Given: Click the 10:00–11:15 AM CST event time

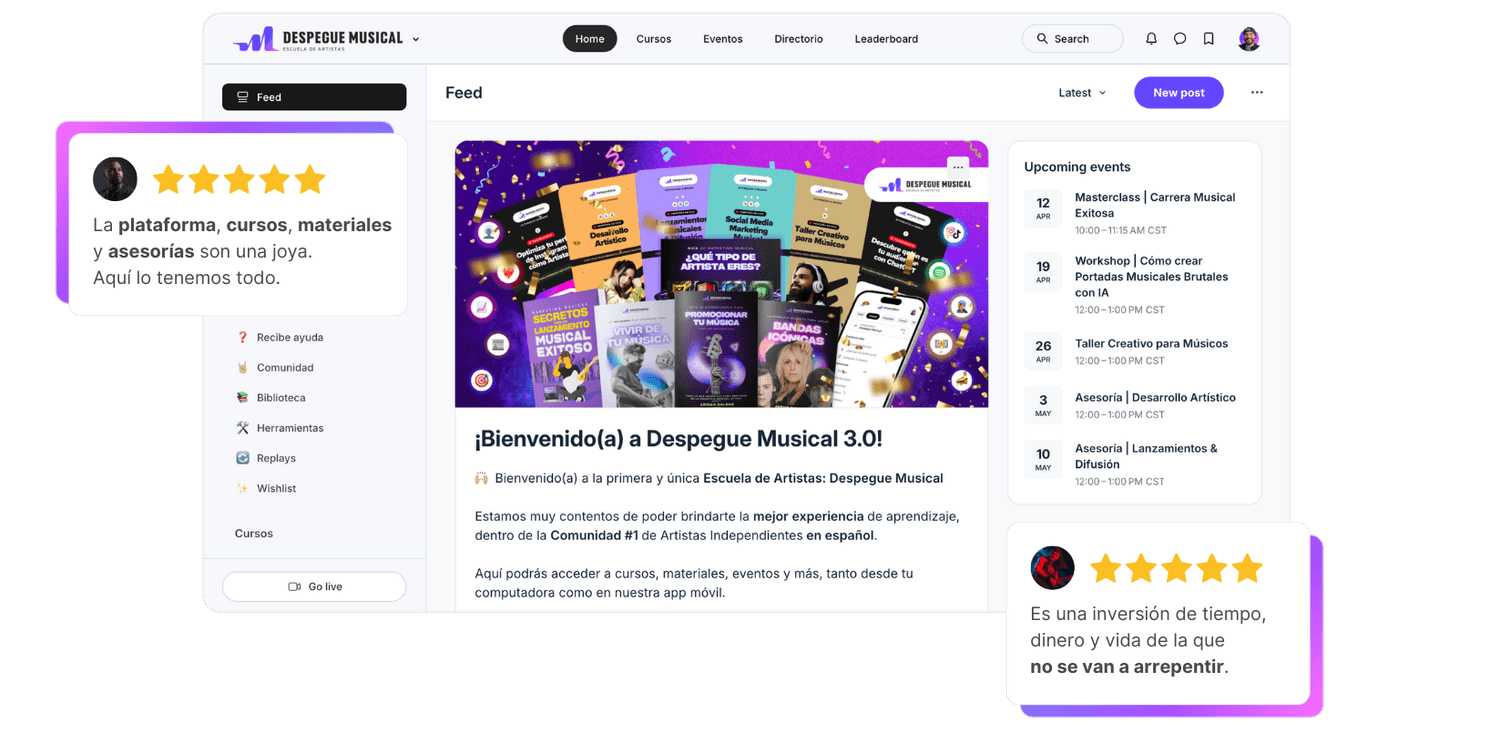Looking at the screenshot, I should click(x=1121, y=230).
